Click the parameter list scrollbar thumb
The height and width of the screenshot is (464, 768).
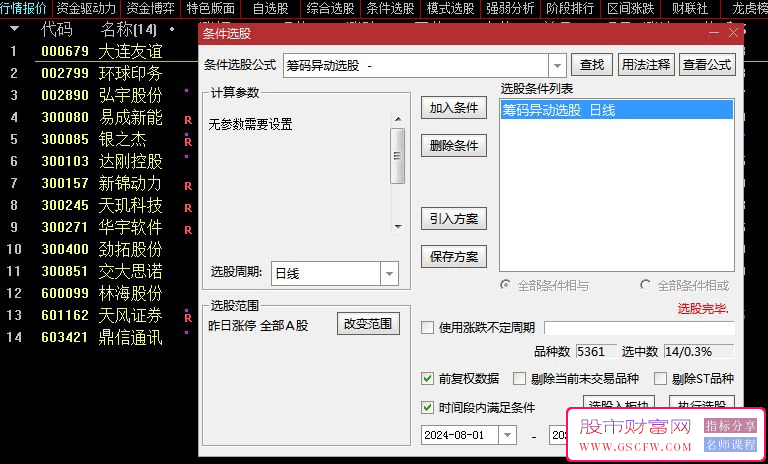398,156
